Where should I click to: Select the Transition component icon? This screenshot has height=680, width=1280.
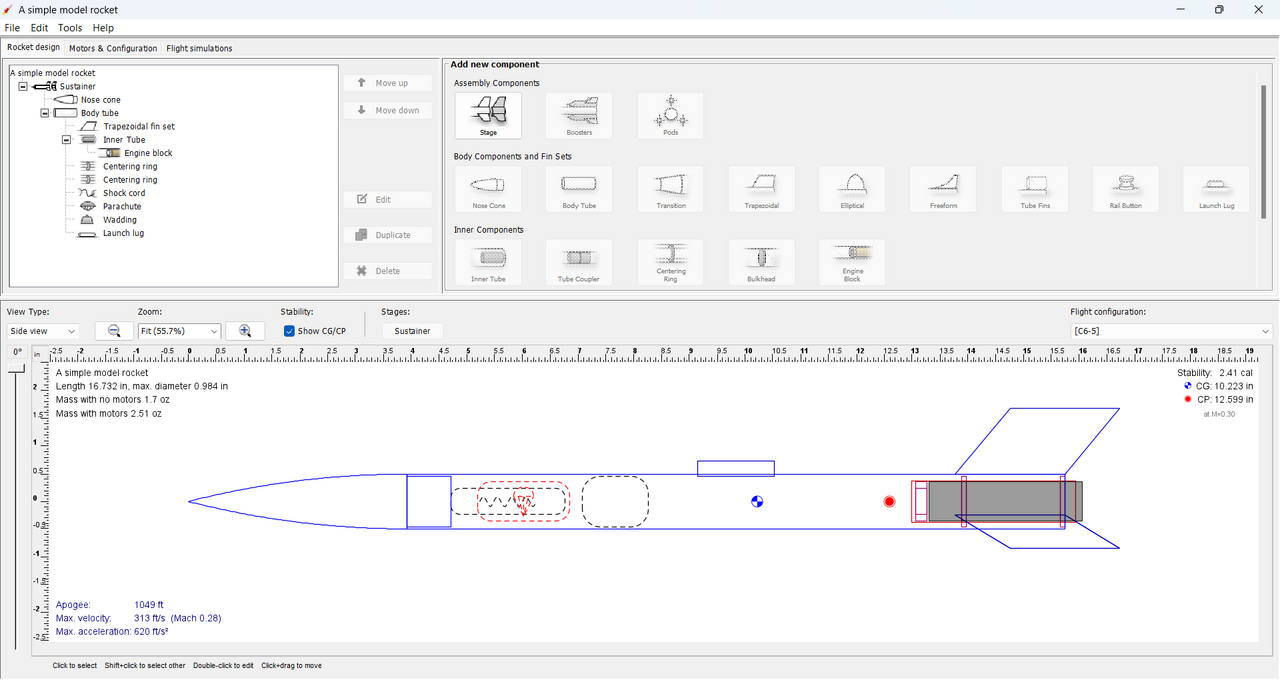point(671,189)
